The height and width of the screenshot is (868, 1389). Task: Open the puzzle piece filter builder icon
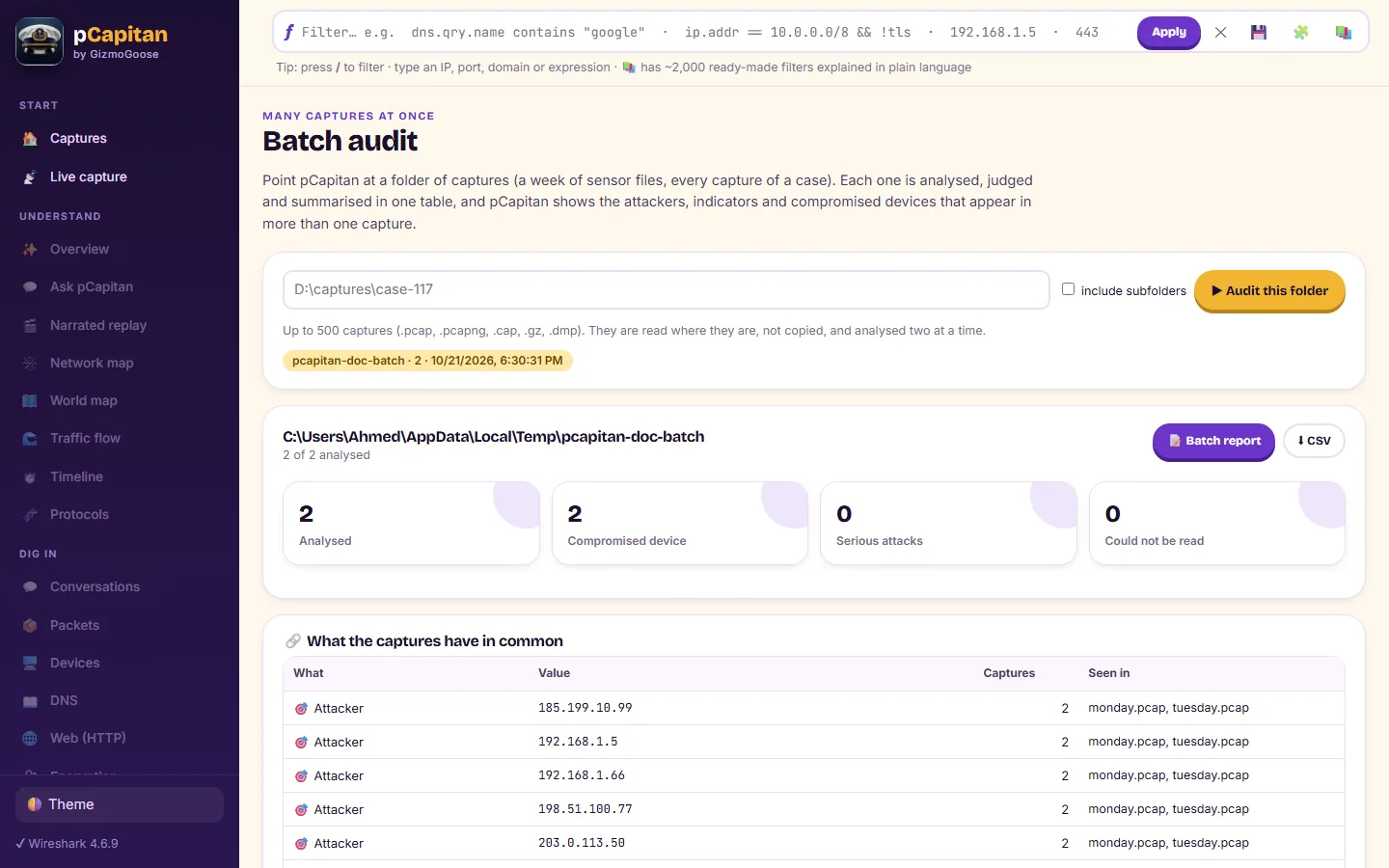1301,33
